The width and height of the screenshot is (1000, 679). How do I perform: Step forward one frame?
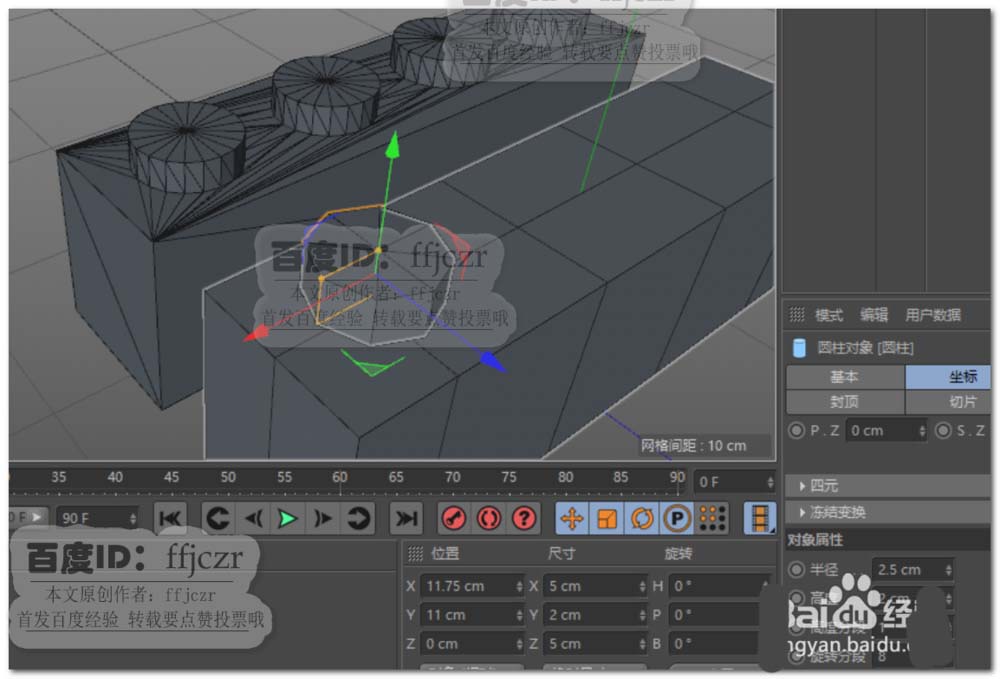323,518
